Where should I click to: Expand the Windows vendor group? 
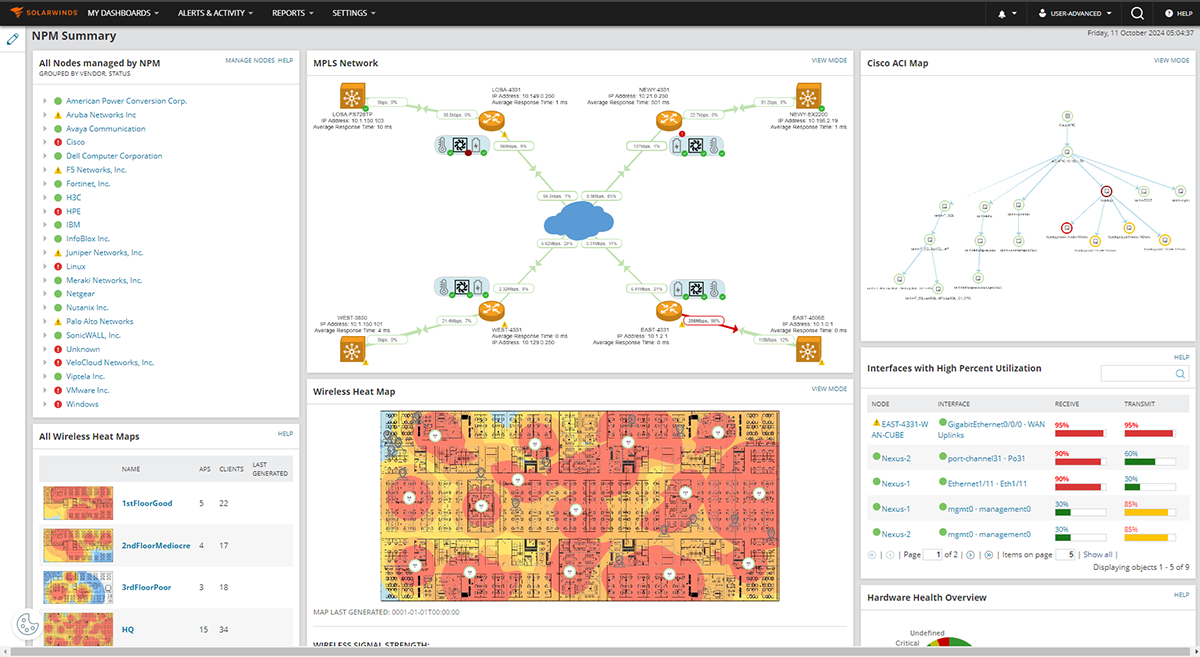point(45,405)
